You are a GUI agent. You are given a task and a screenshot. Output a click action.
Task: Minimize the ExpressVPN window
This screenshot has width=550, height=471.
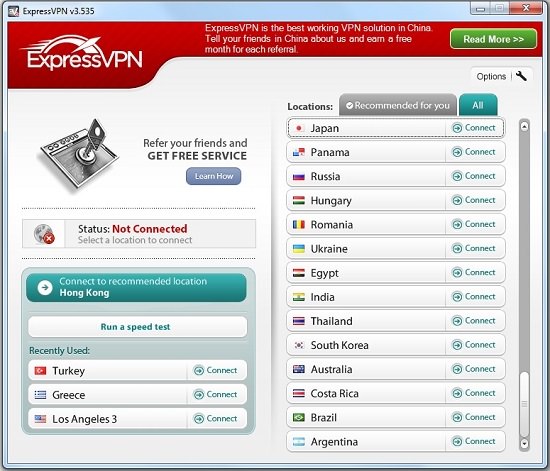(480, 8)
